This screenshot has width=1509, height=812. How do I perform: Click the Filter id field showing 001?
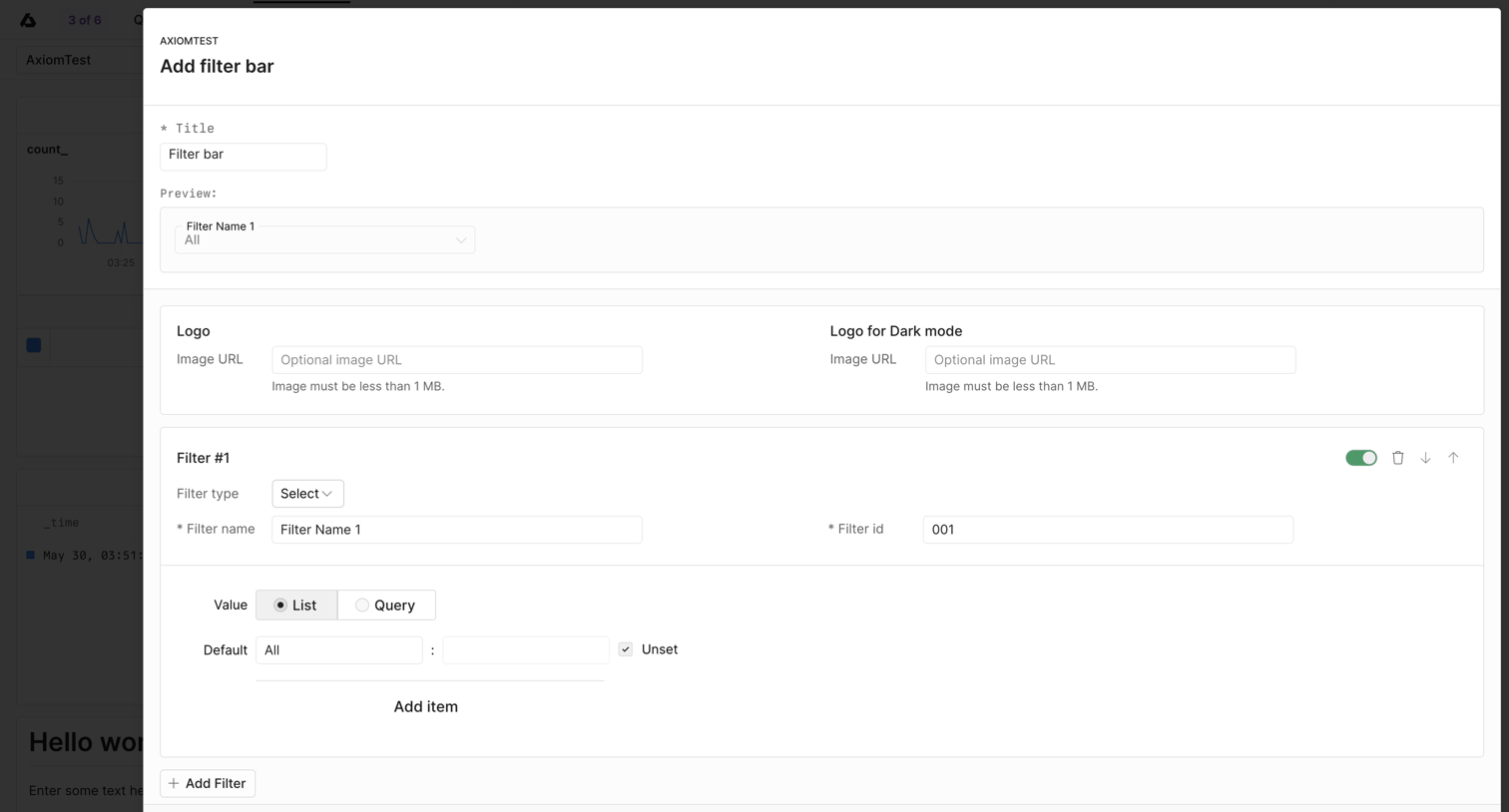point(1108,530)
